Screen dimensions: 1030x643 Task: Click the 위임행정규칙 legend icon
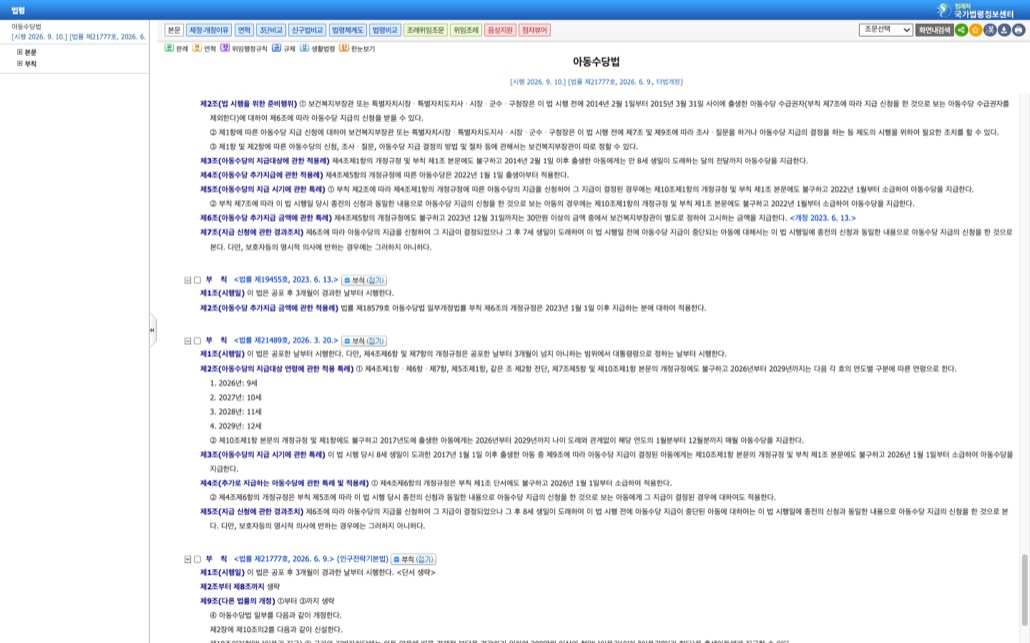click(x=225, y=48)
